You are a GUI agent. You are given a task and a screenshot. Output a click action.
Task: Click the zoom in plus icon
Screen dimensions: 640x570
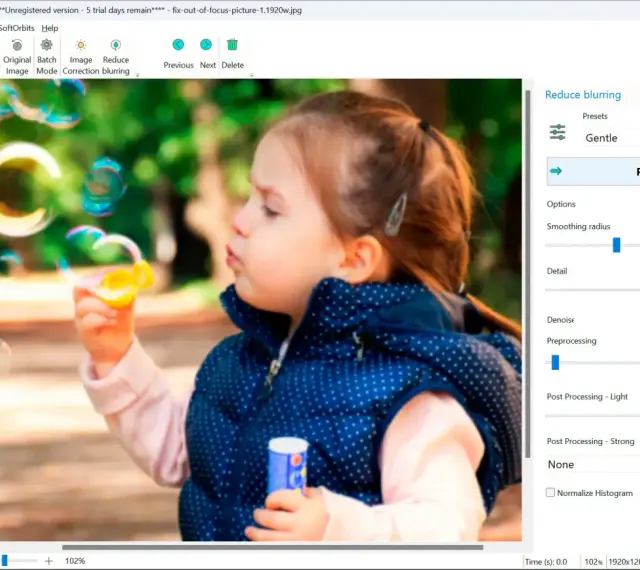49,561
